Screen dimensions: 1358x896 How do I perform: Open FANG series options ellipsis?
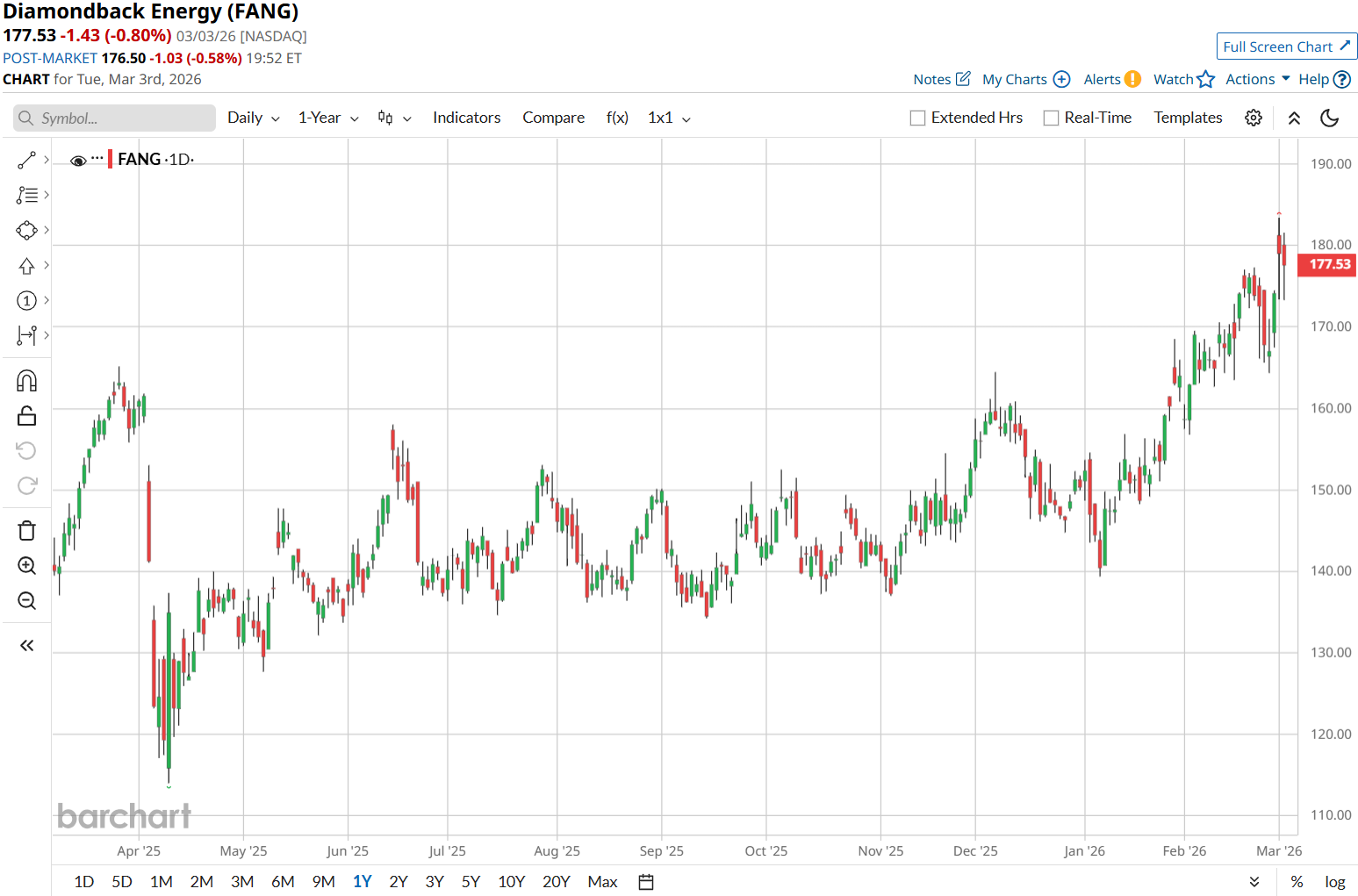tap(97, 159)
